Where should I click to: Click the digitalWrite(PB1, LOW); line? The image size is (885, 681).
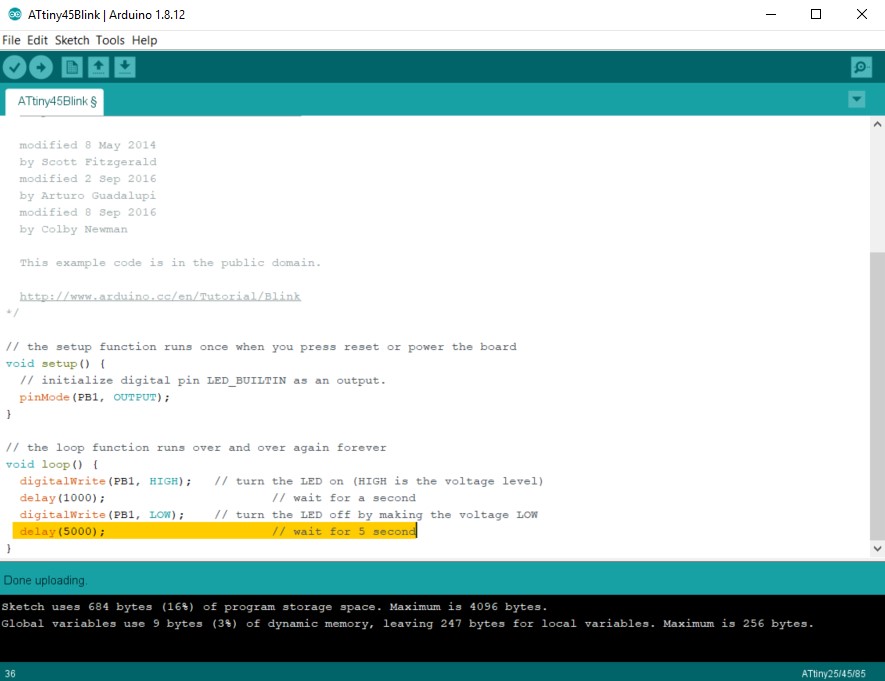coord(102,515)
